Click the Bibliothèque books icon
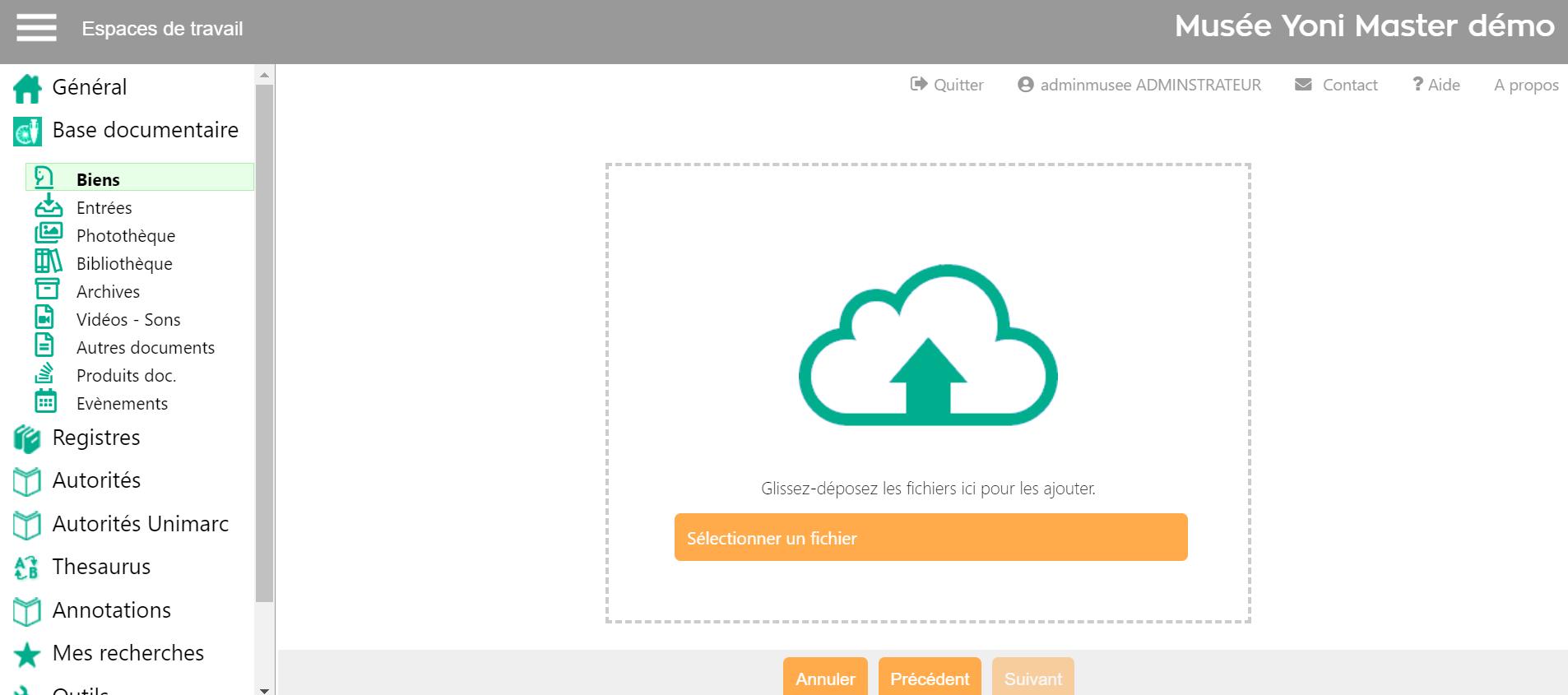Image resolution: width=1568 pixels, height=695 pixels. (x=48, y=262)
